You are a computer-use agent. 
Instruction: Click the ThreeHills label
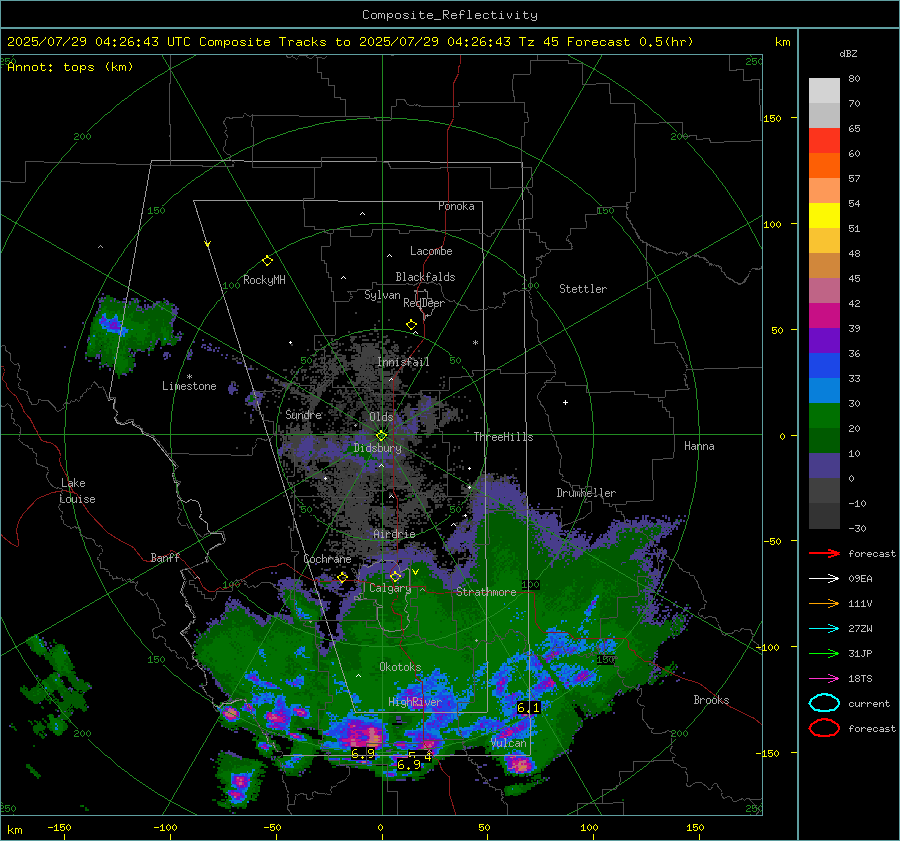point(503,437)
